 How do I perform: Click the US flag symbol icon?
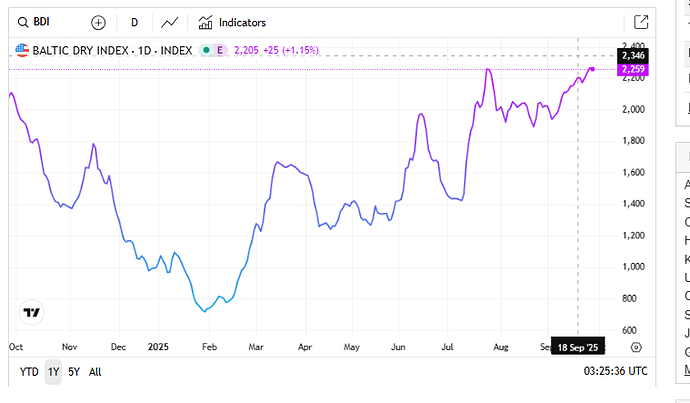pyautogui.click(x=22, y=50)
